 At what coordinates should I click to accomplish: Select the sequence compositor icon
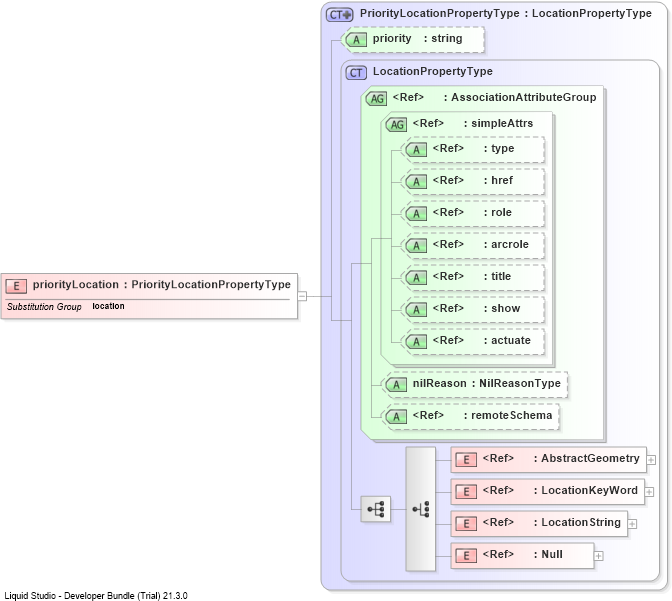point(376,509)
